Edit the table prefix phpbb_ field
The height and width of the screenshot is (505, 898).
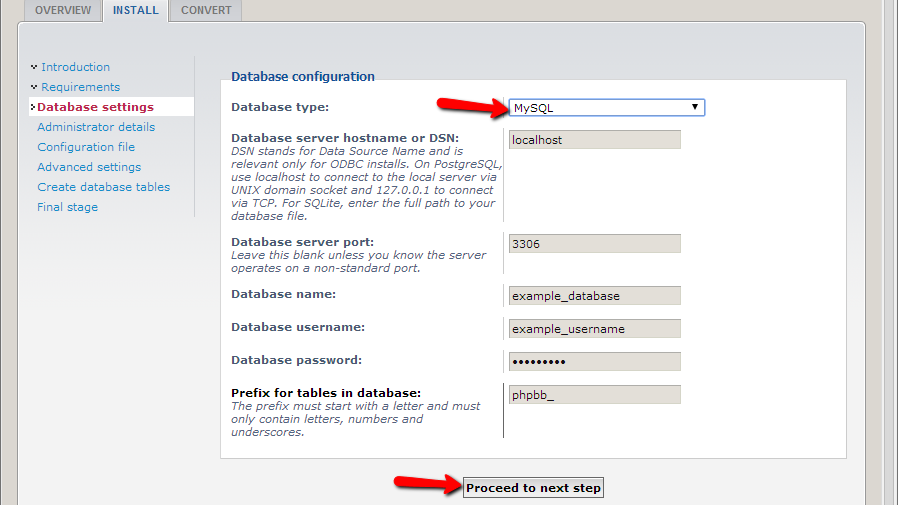[594, 395]
